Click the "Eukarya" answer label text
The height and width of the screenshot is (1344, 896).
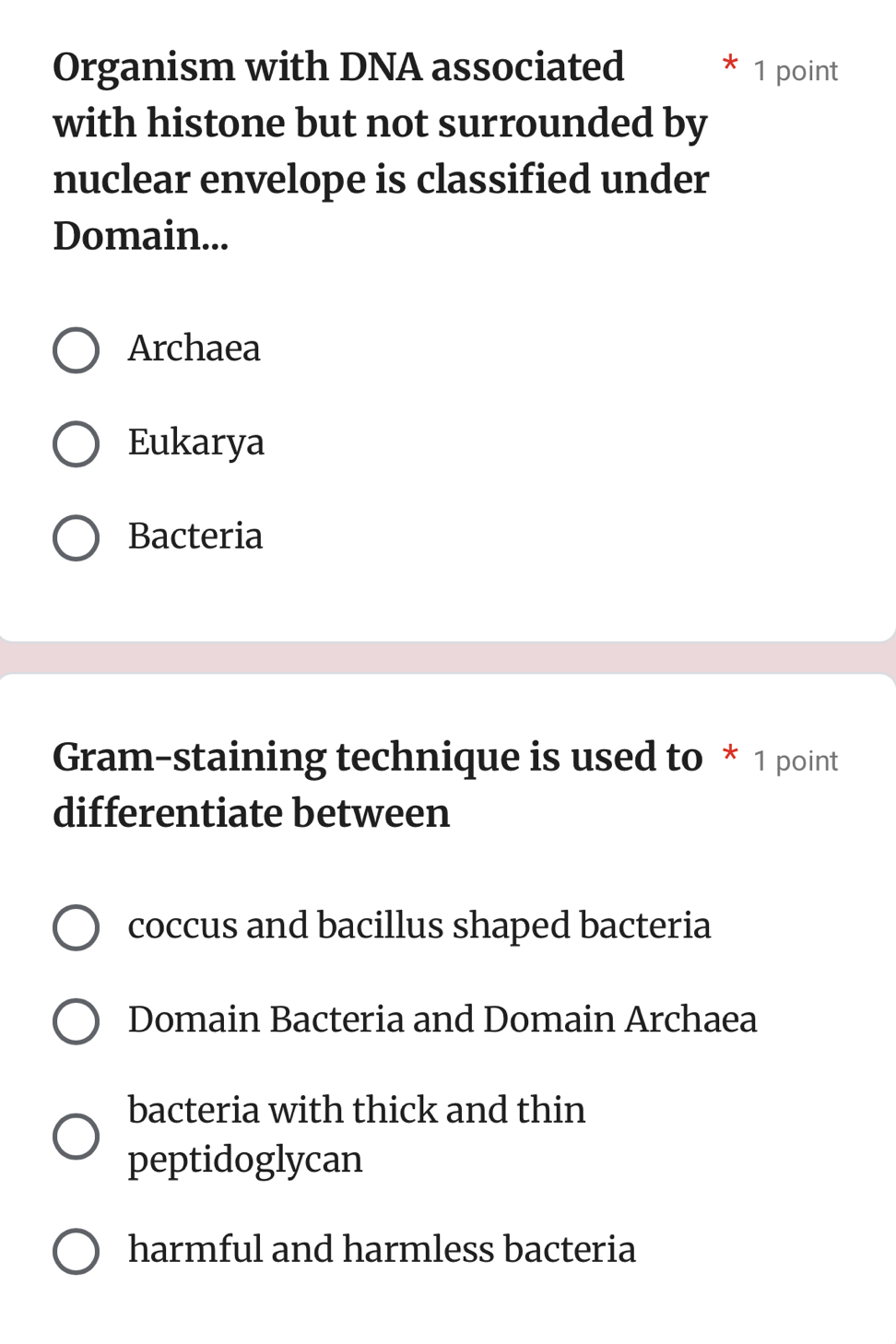pyautogui.click(x=196, y=442)
